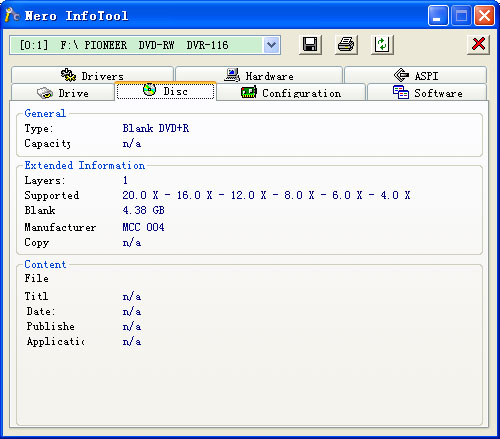
Task: Minimize the Nero InfoTool window
Action: click(x=438, y=16)
